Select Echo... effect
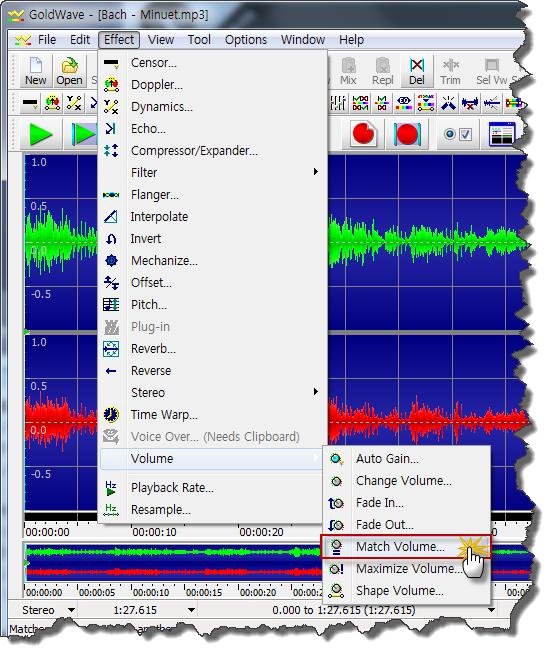The height and width of the screenshot is (650, 545). pos(212,129)
